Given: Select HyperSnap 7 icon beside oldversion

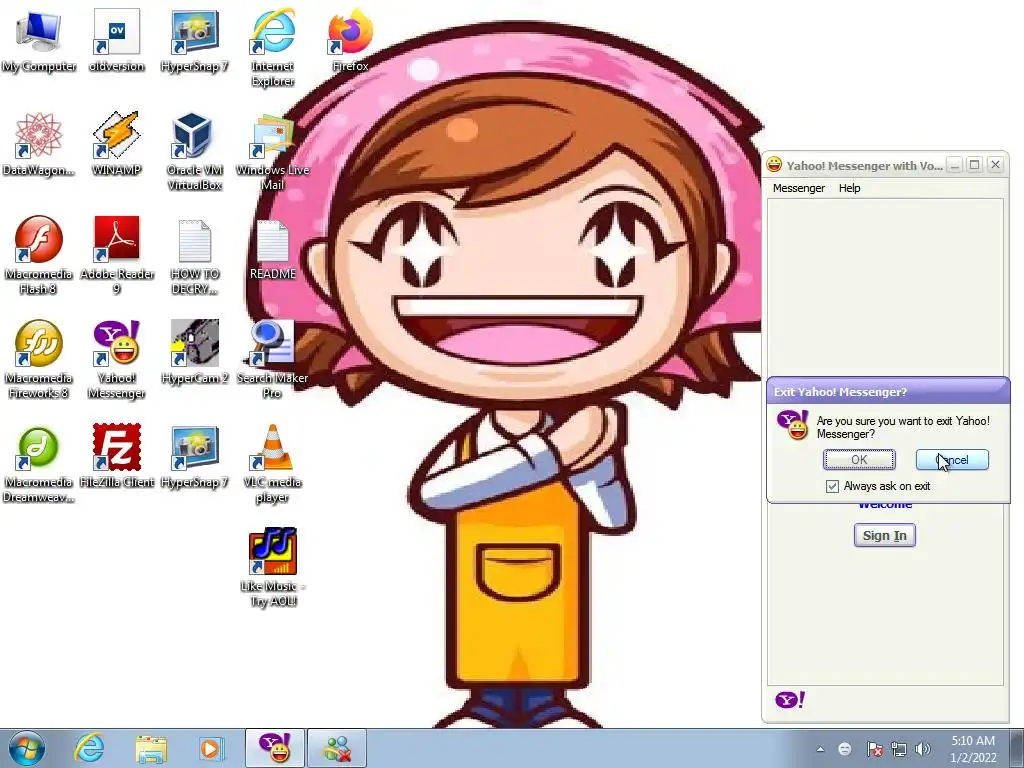Looking at the screenshot, I should point(195,40).
